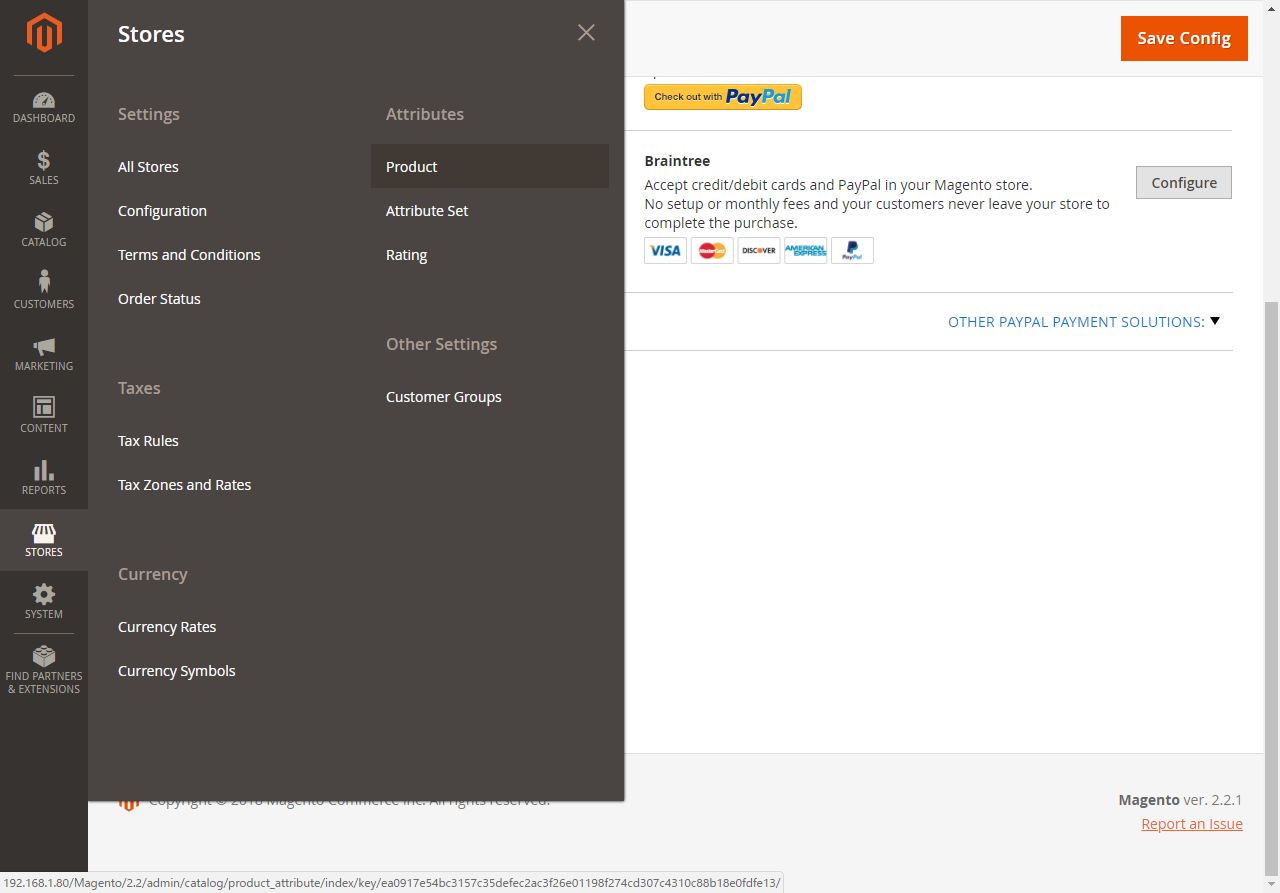Viewport: 1280px width, 893px height.
Task: Click the Report an Issue link
Action: (x=1192, y=824)
